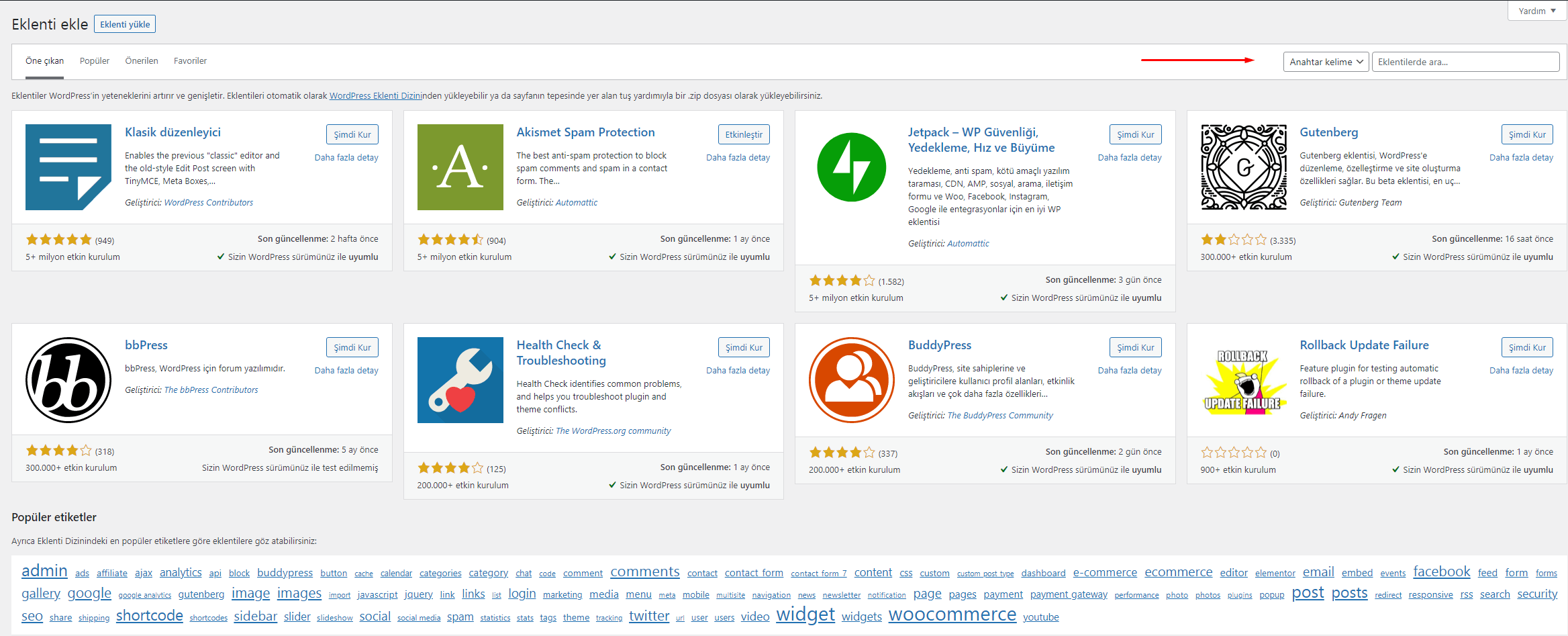Click the Eklenti yükle upload button
1568x636 pixels.
point(125,24)
